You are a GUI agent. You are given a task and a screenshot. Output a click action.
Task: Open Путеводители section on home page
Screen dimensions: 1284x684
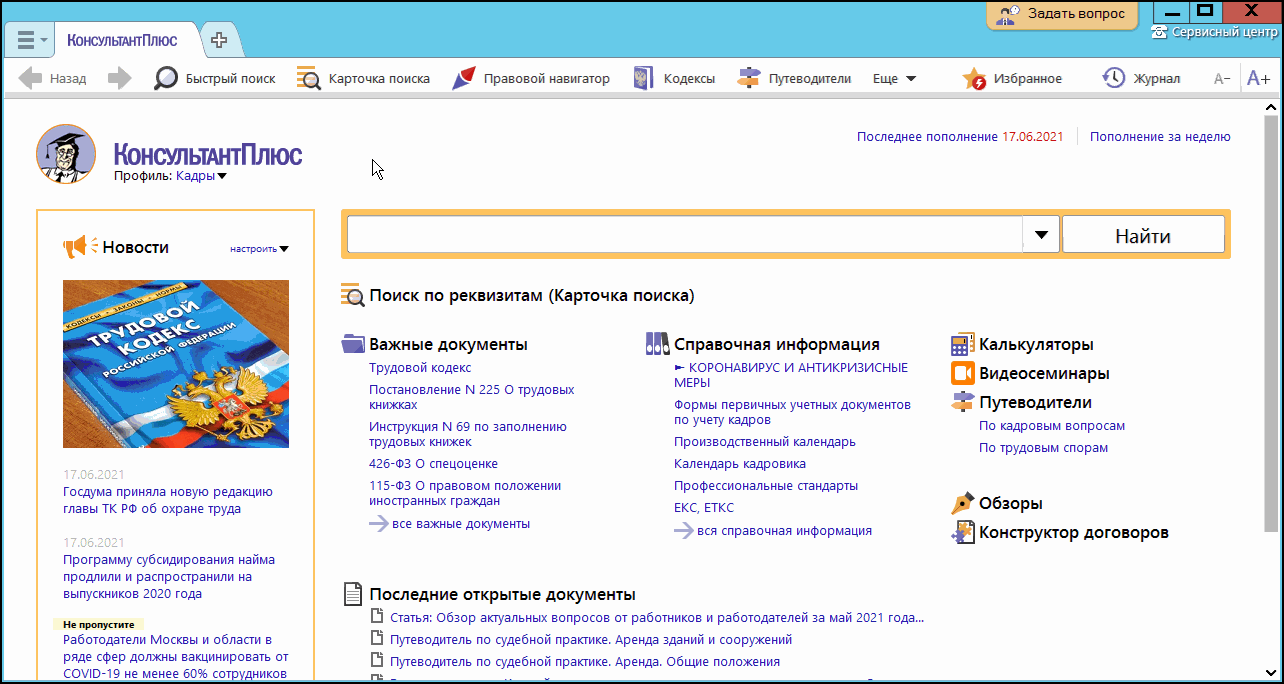[x=1035, y=402]
